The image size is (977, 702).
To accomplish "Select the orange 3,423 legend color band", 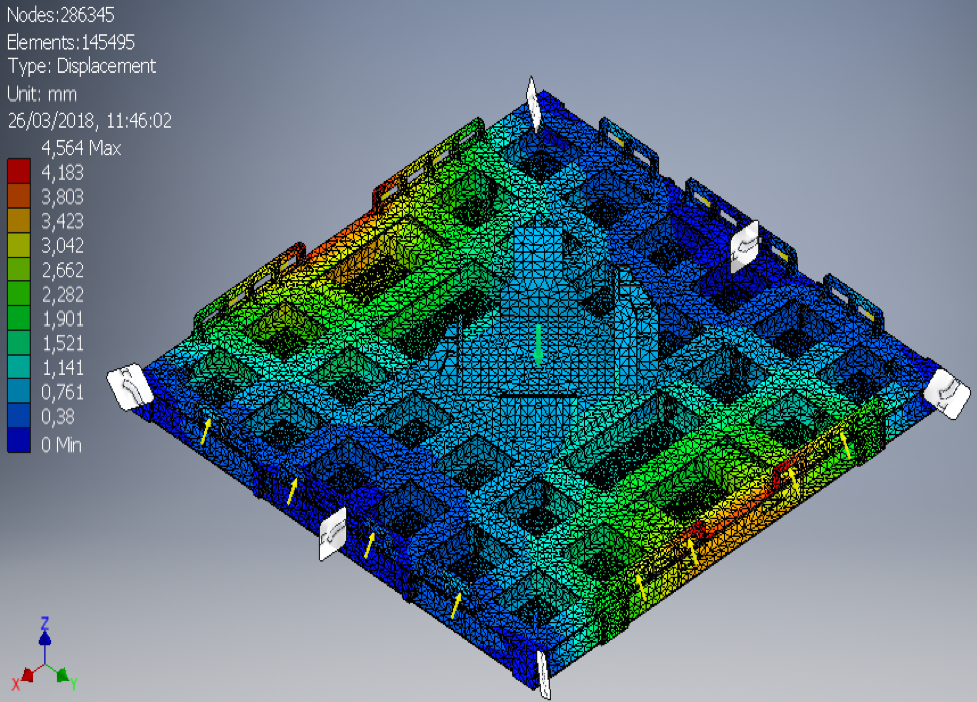I will [20, 220].
